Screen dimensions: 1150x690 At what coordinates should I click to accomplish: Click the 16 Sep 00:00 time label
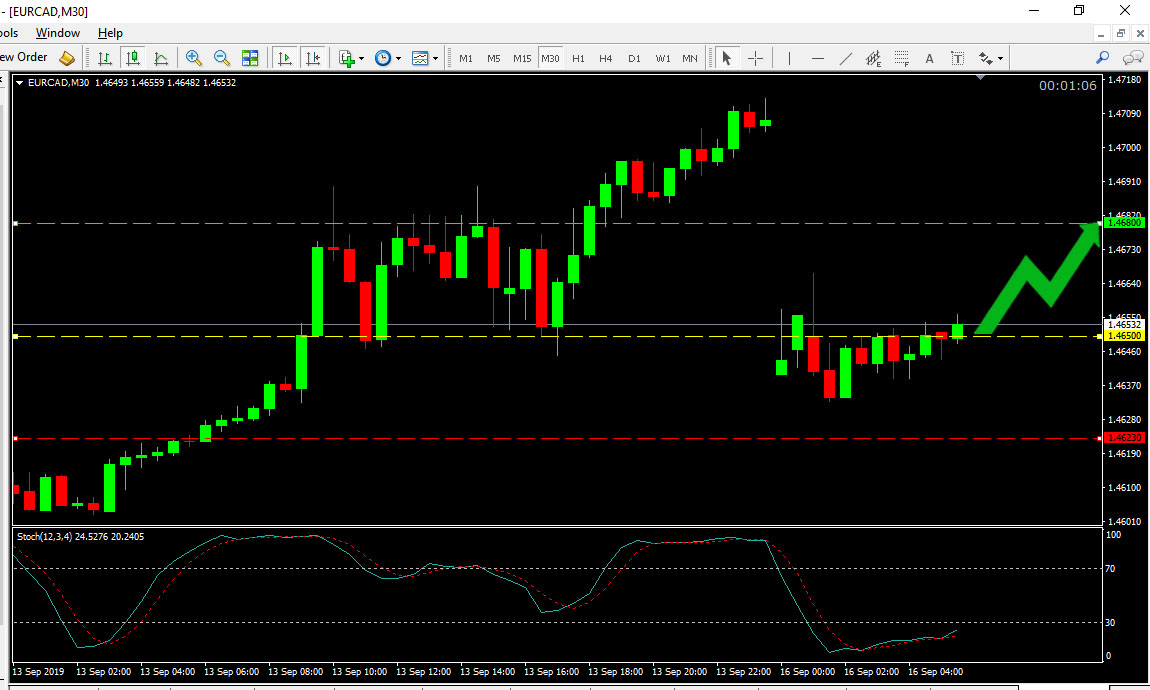(807, 672)
